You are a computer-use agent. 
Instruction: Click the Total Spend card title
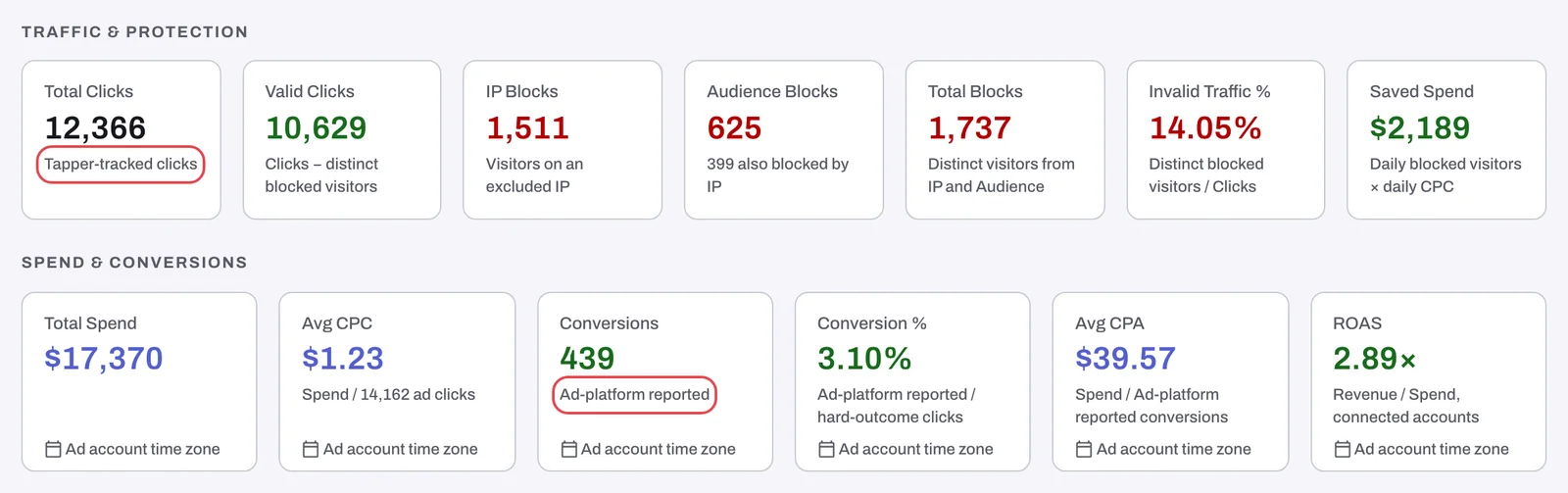90,323
